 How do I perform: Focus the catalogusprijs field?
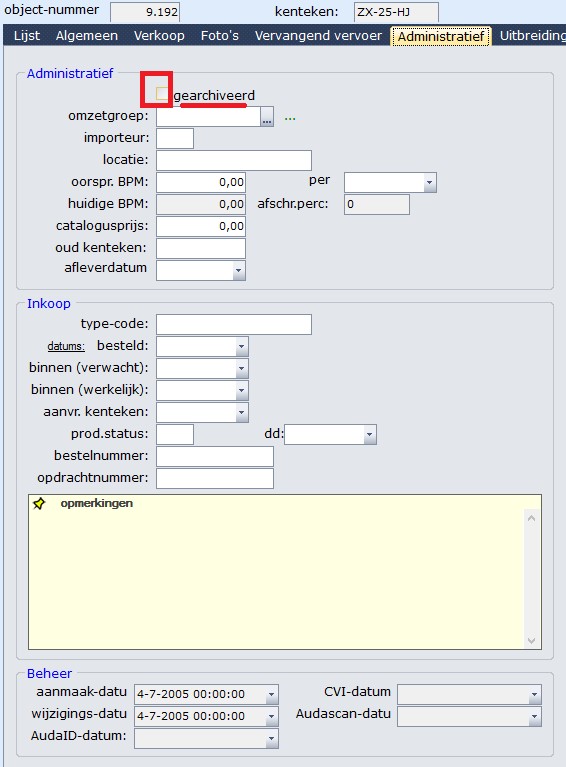pyautogui.click(x=201, y=226)
